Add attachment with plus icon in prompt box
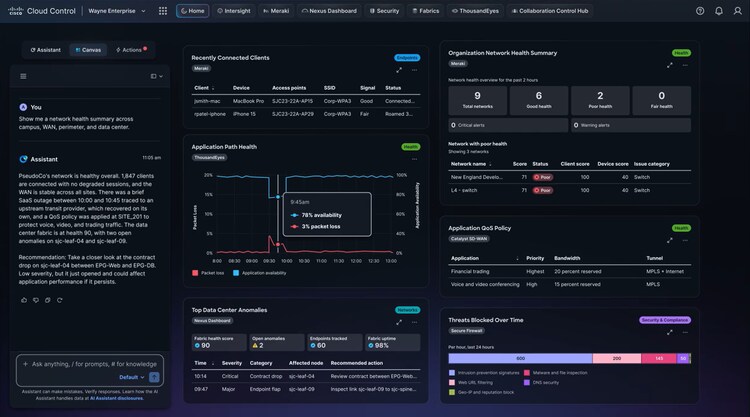Screen dimensions: 750x417 [25, 364]
